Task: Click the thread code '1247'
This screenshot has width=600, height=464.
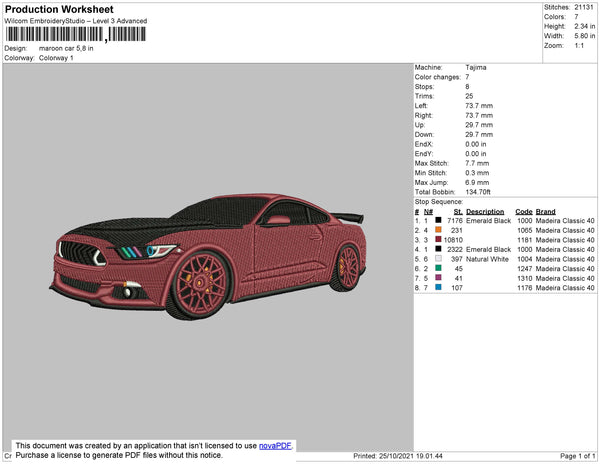Action: 525,269
